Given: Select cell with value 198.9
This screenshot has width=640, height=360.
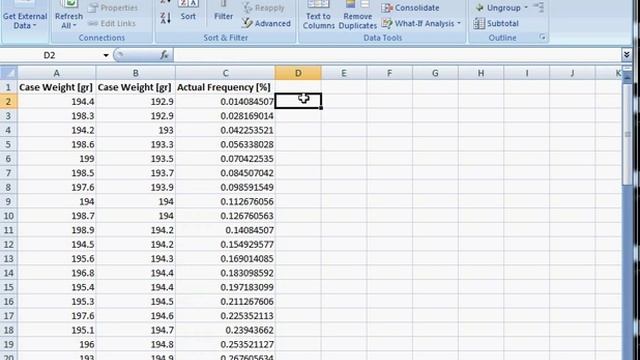Looking at the screenshot, I should [x=57, y=230].
